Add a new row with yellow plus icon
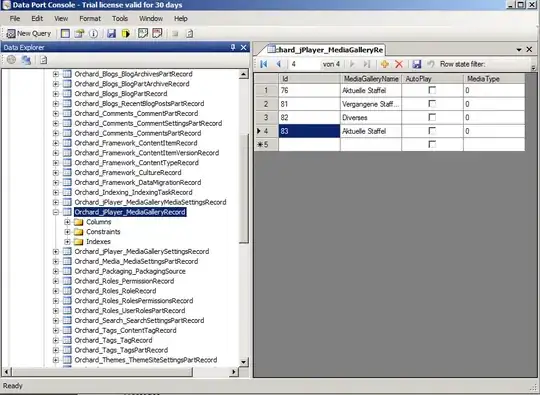 [385, 64]
